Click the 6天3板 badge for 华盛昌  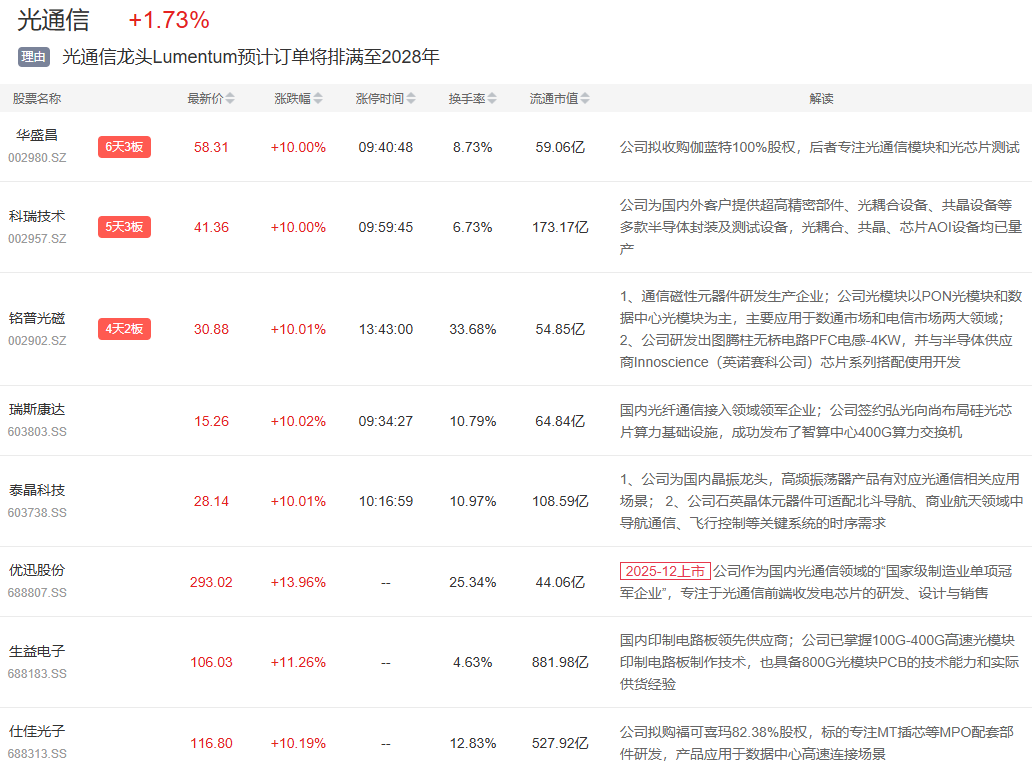[124, 147]
